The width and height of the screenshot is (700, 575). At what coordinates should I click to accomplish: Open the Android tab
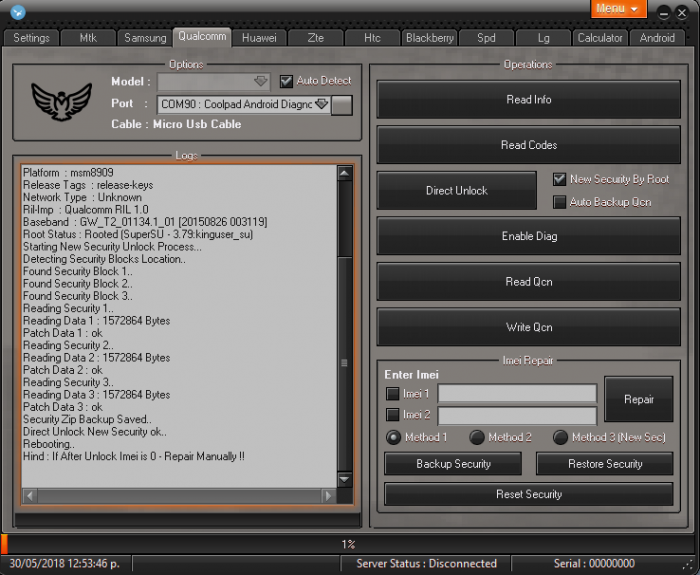(657, 38)
